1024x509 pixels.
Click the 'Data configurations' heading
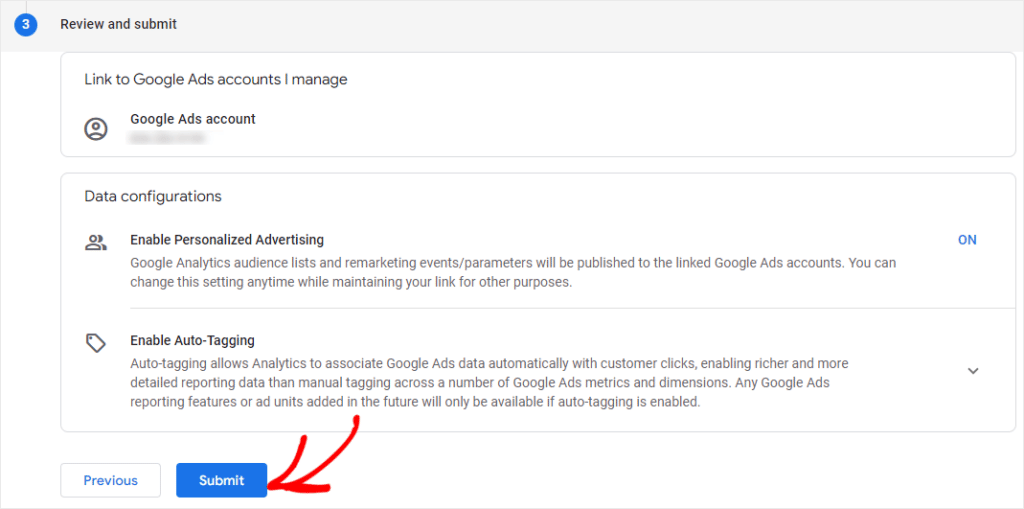click(x=153, y=196)
